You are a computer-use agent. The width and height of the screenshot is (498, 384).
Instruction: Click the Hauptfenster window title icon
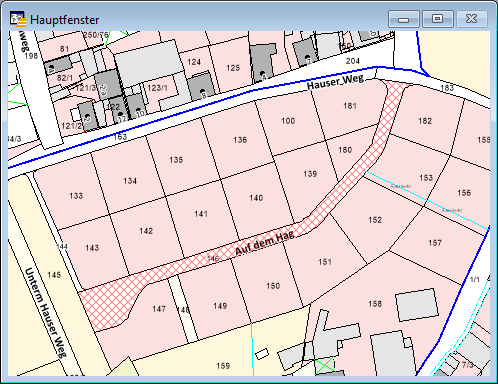tap(17, 19)
